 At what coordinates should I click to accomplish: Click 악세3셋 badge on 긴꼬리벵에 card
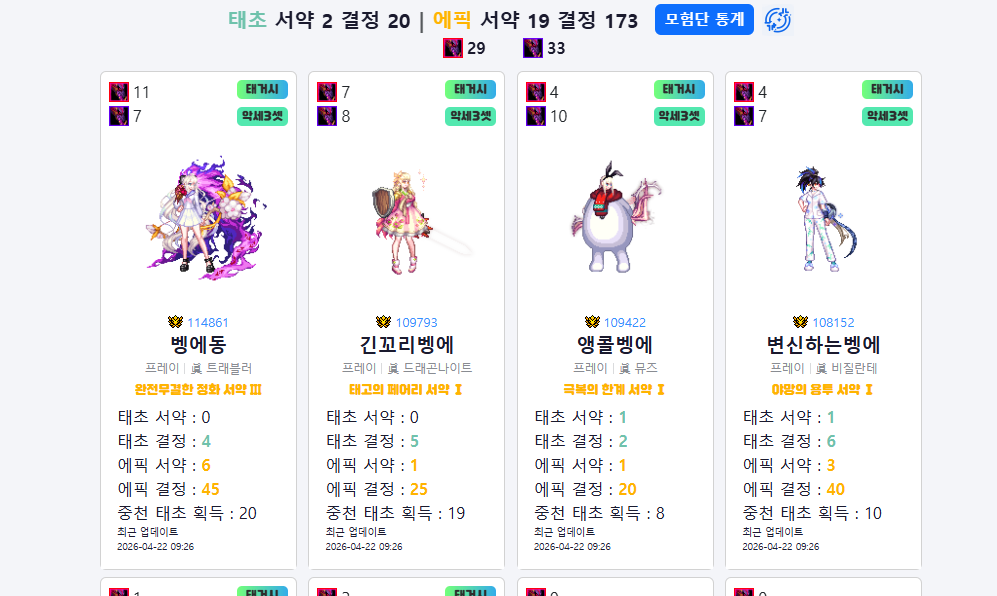pyautogui.click(x=471, y=116)
